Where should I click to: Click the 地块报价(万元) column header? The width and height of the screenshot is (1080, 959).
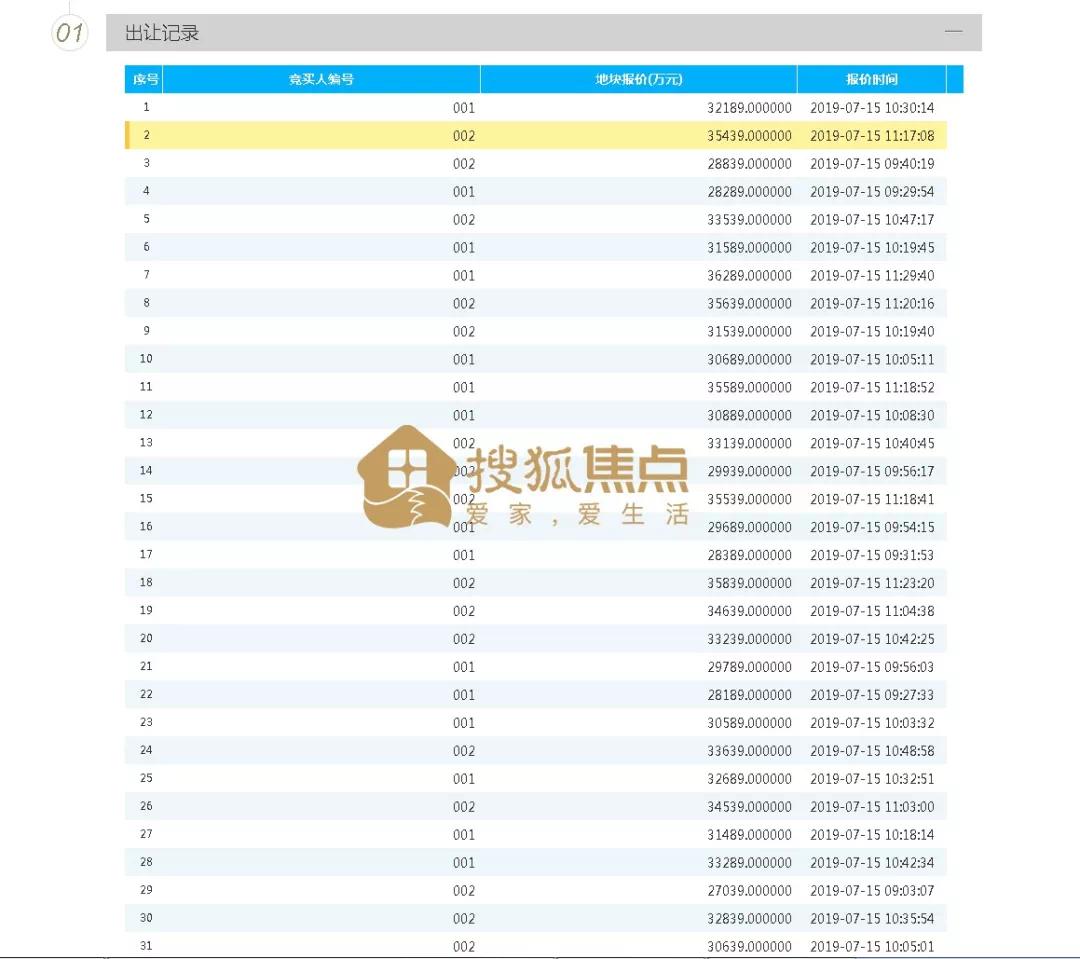click(x=637, y=79)
